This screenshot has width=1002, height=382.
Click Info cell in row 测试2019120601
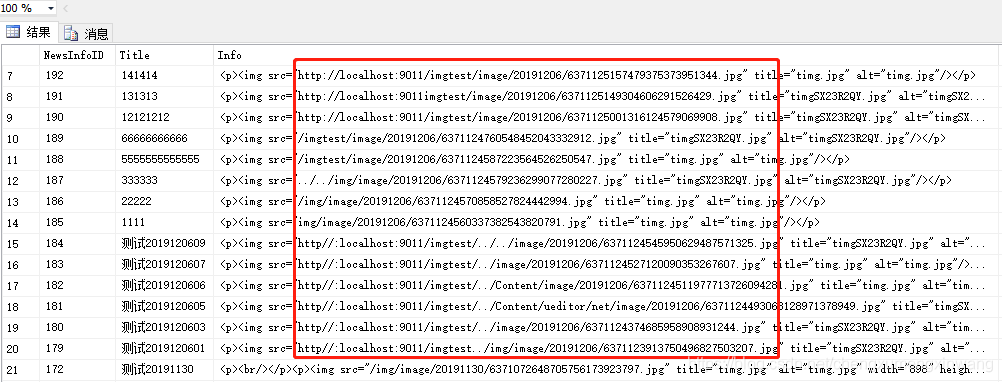coord(607,349)
